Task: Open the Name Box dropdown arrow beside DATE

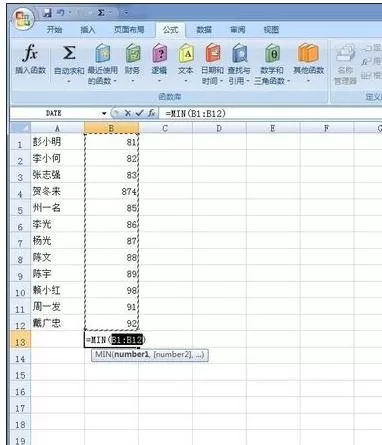Action: (104, 114)
